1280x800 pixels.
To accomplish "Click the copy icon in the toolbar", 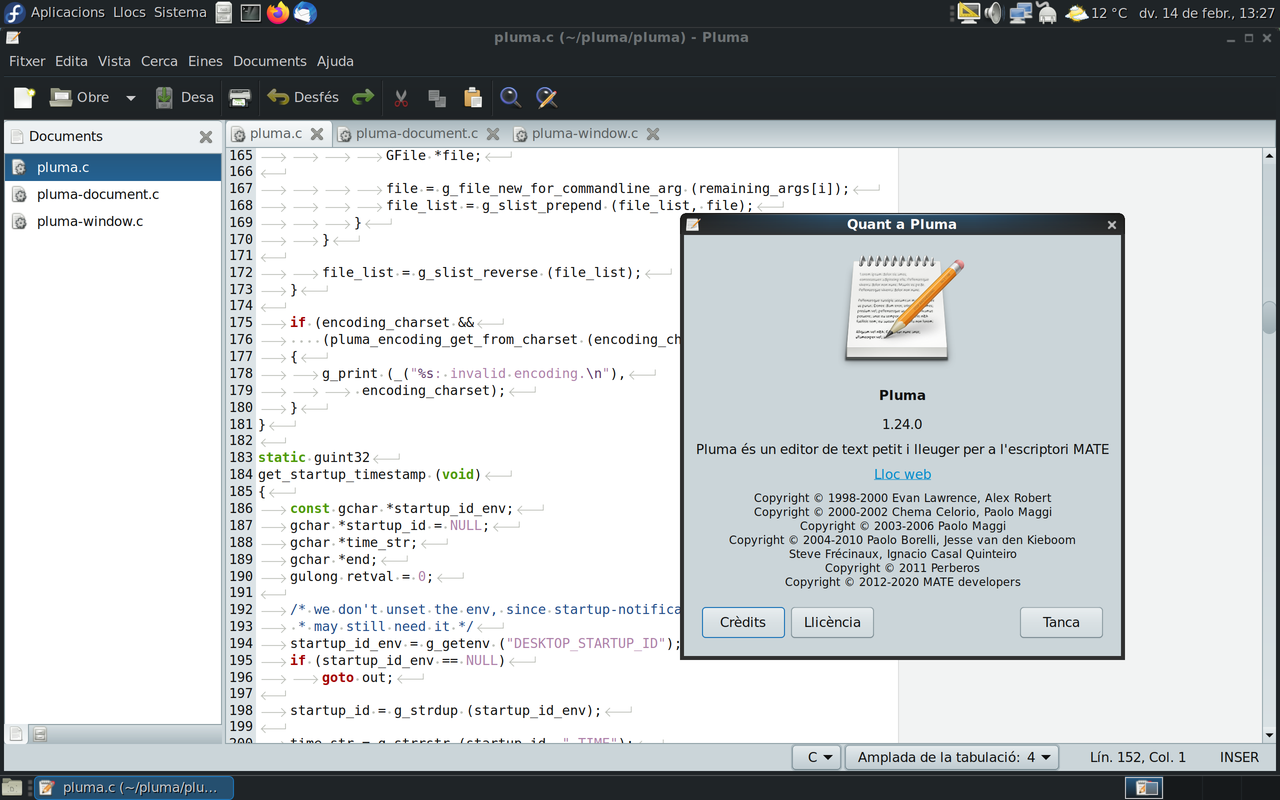I will coord(437,97).
